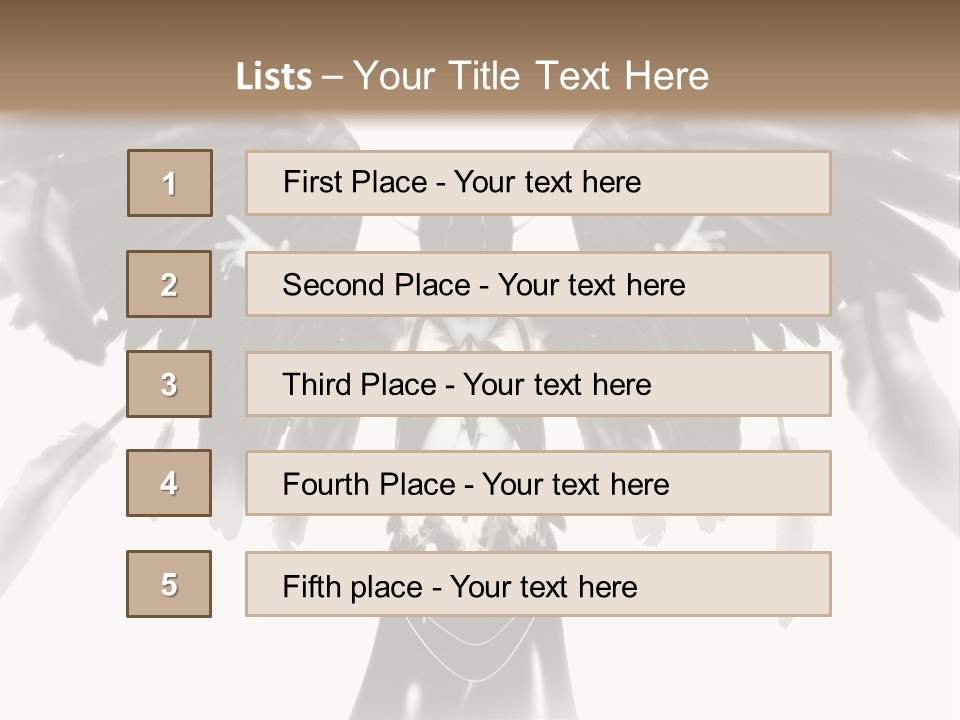The image size is (960, 720).
Task: Select the number 2 box
Action: pyautogui.click(x=169, y=284)
